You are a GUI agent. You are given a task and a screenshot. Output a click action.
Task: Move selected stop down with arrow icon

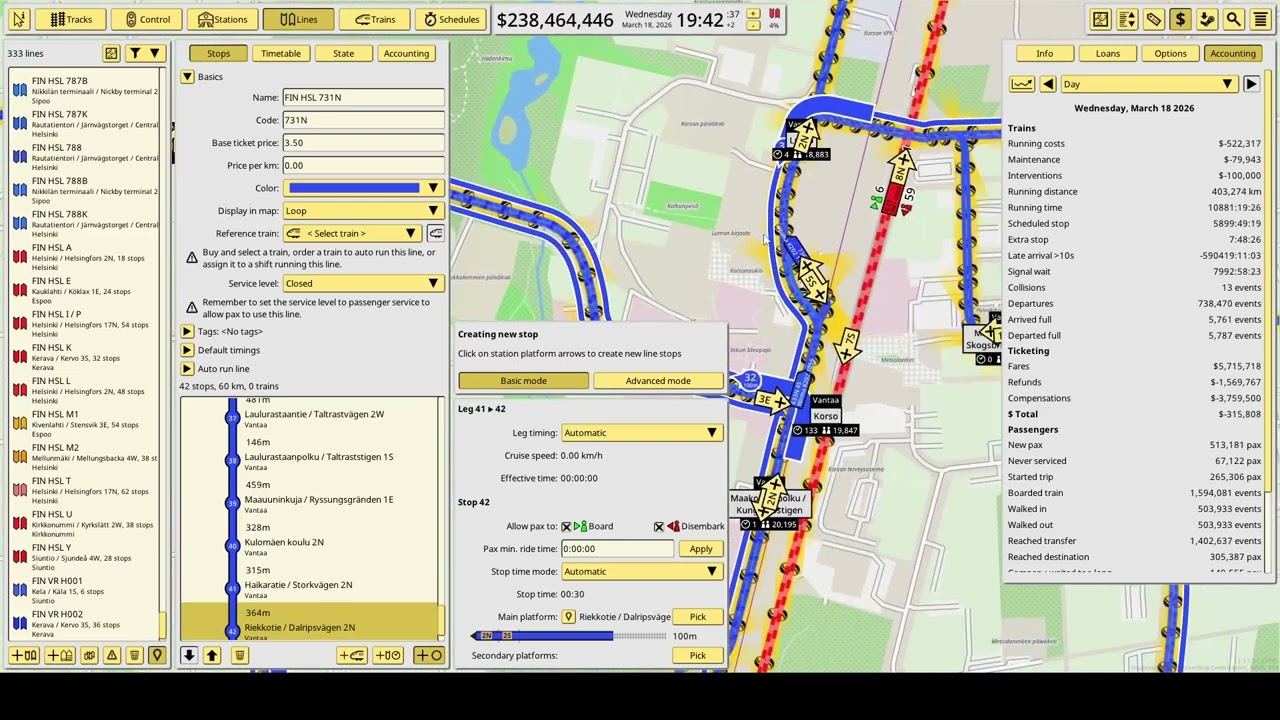point(188,655)
